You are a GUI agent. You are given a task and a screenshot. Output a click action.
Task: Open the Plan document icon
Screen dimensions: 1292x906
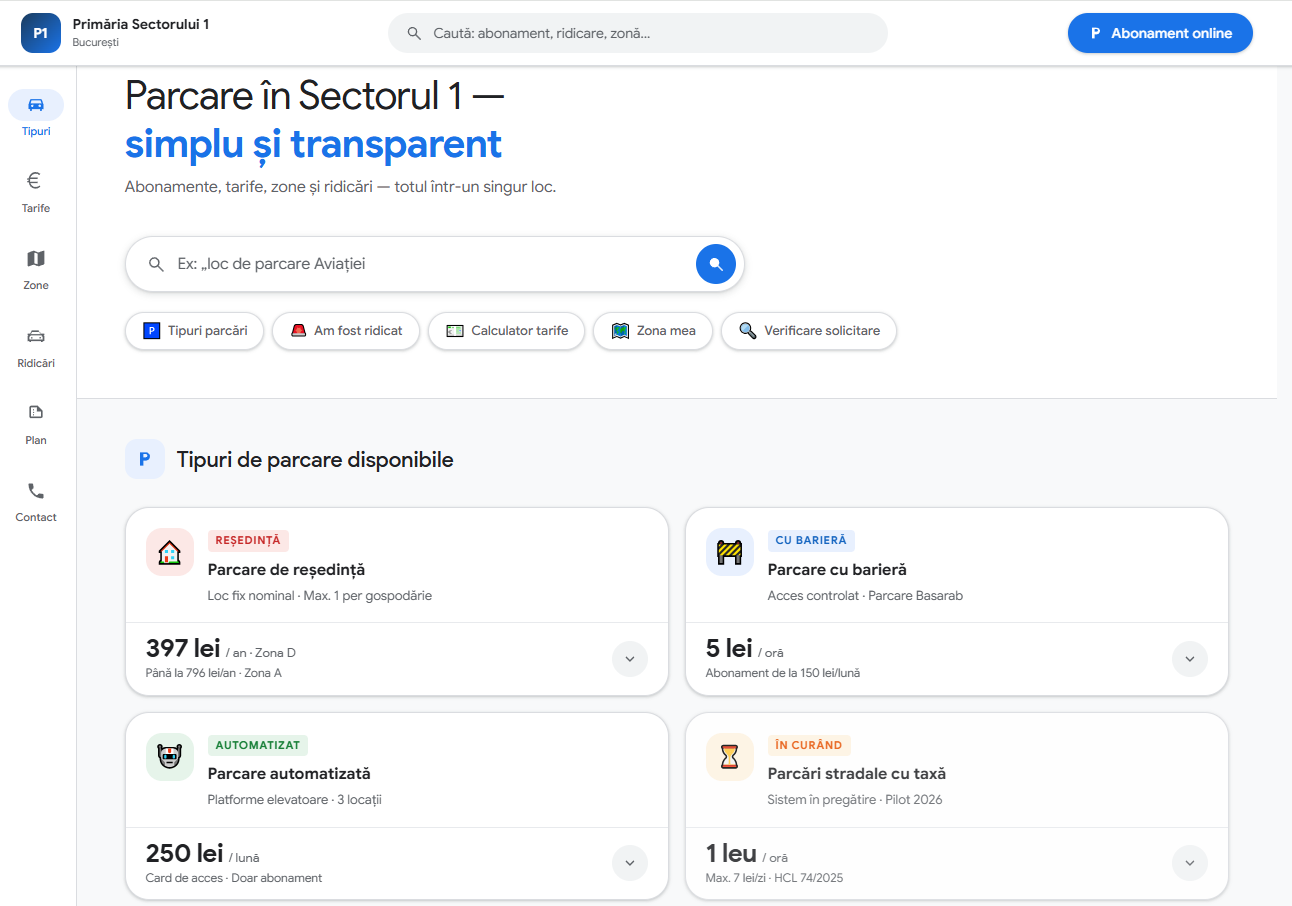coord(36,412)
